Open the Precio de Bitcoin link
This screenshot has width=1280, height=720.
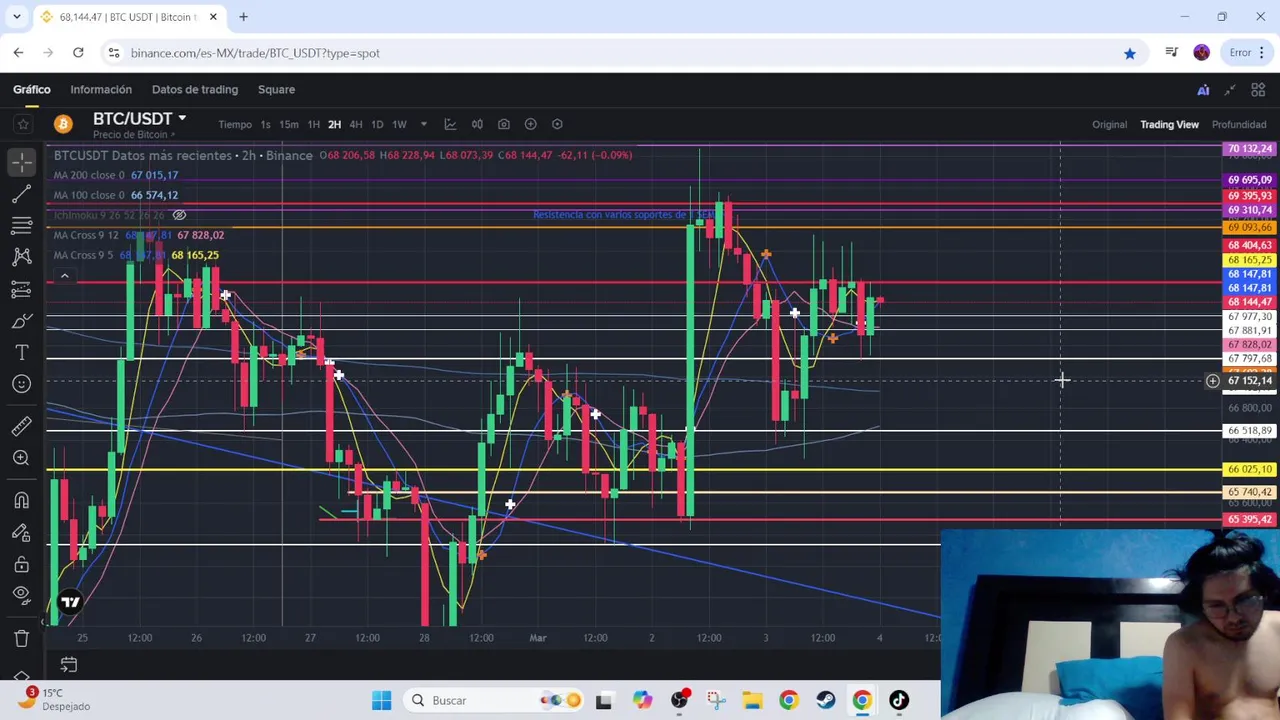(x=133, y=134)
